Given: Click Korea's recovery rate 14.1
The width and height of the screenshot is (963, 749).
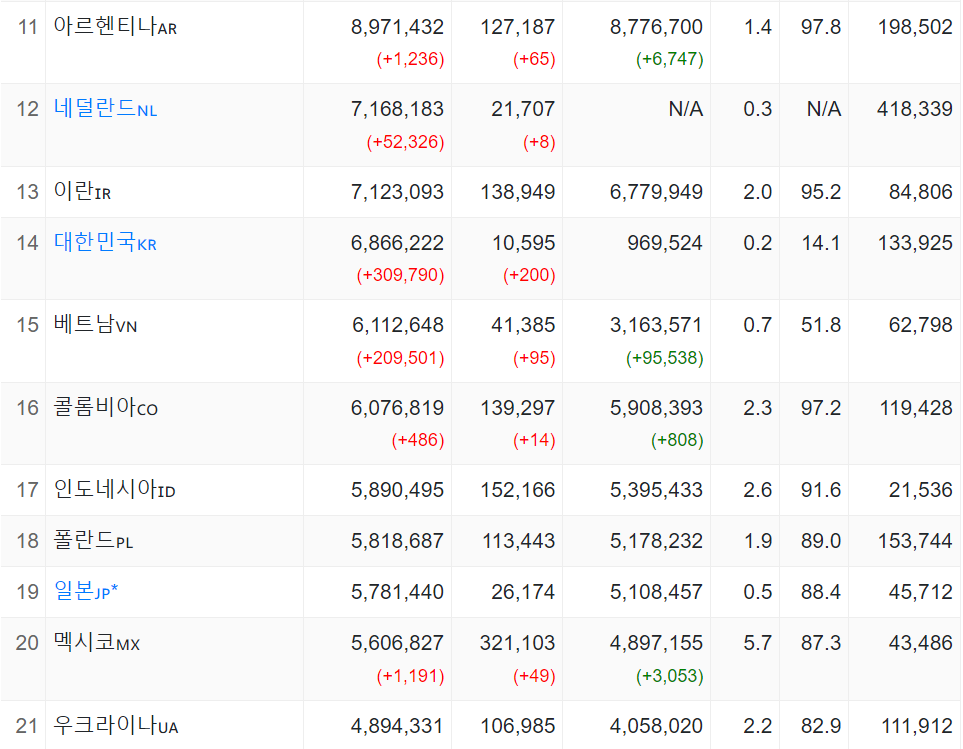Looking at the screenshot, I should pos(821,243).
